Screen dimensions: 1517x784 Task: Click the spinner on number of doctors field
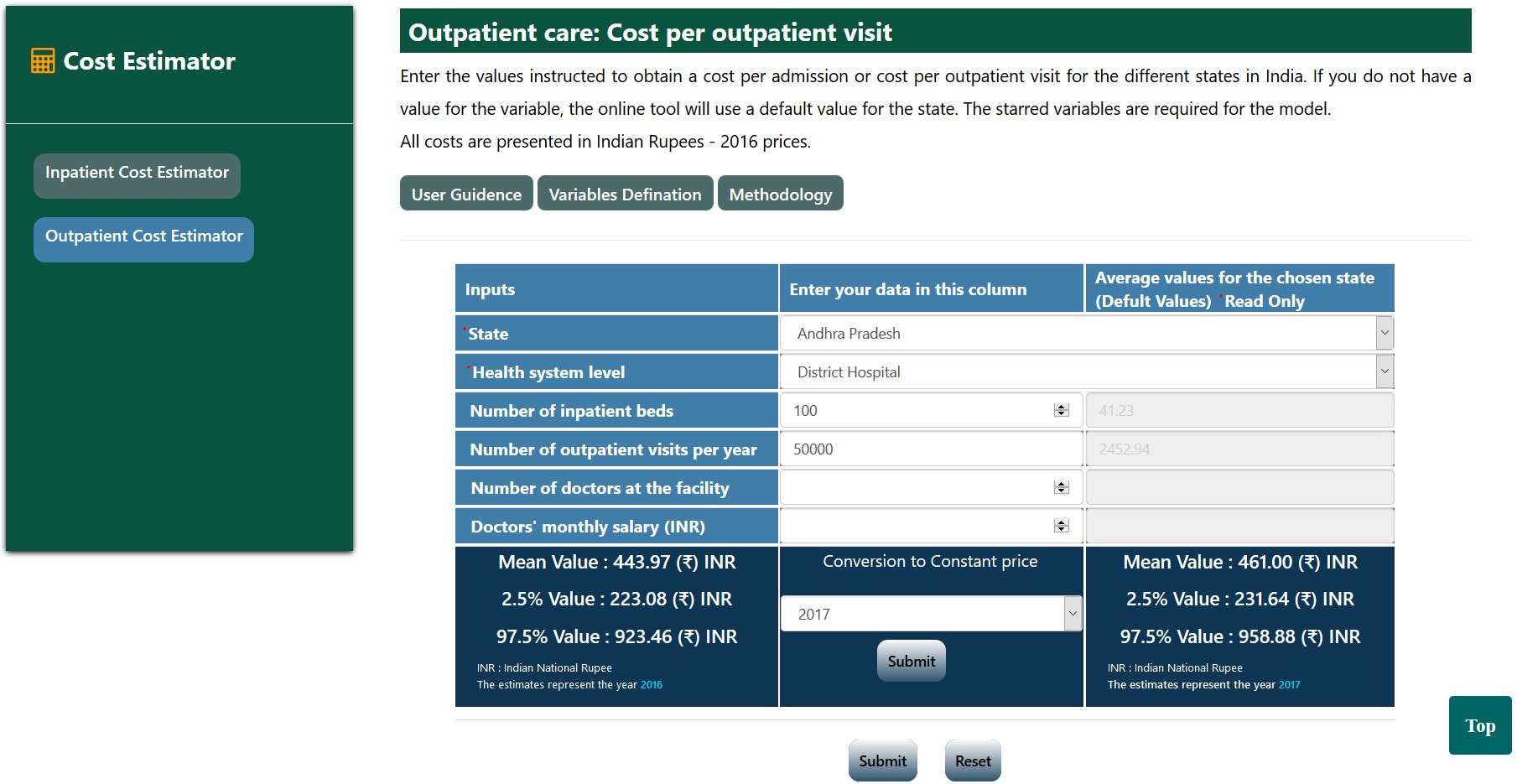(x=1062, y=488)
